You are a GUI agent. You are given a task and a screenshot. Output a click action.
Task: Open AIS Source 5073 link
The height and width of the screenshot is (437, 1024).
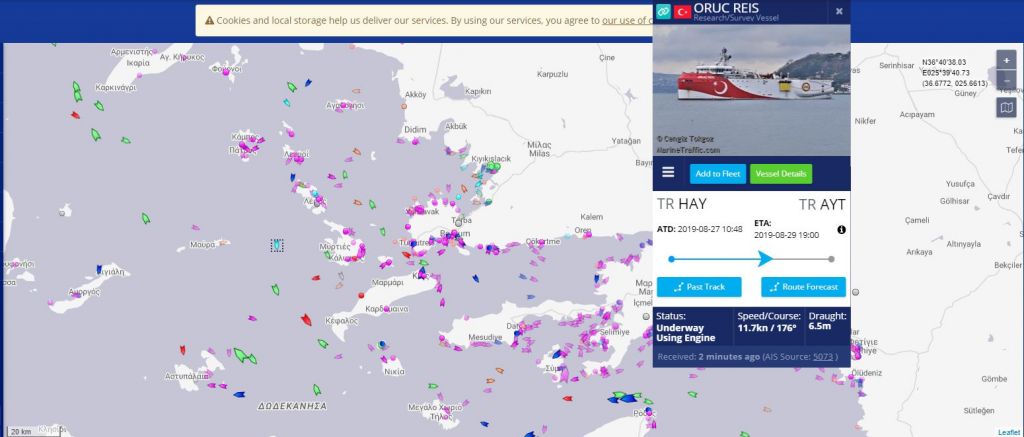tap(824, 356)
